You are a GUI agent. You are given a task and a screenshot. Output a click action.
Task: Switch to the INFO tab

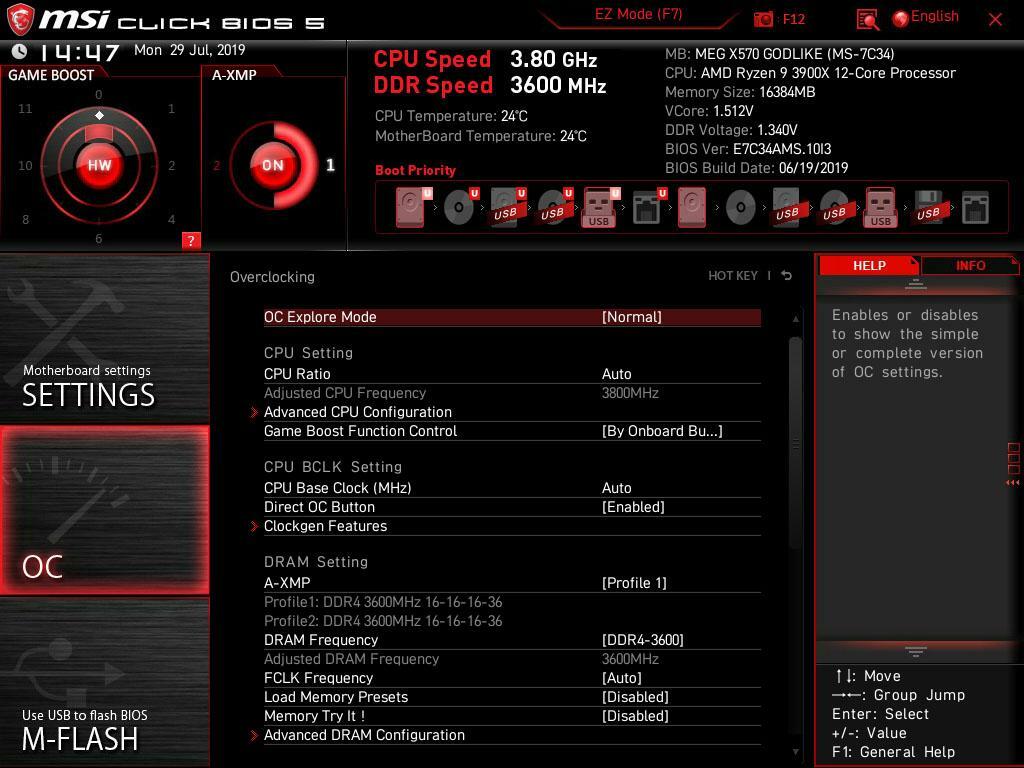970,265
